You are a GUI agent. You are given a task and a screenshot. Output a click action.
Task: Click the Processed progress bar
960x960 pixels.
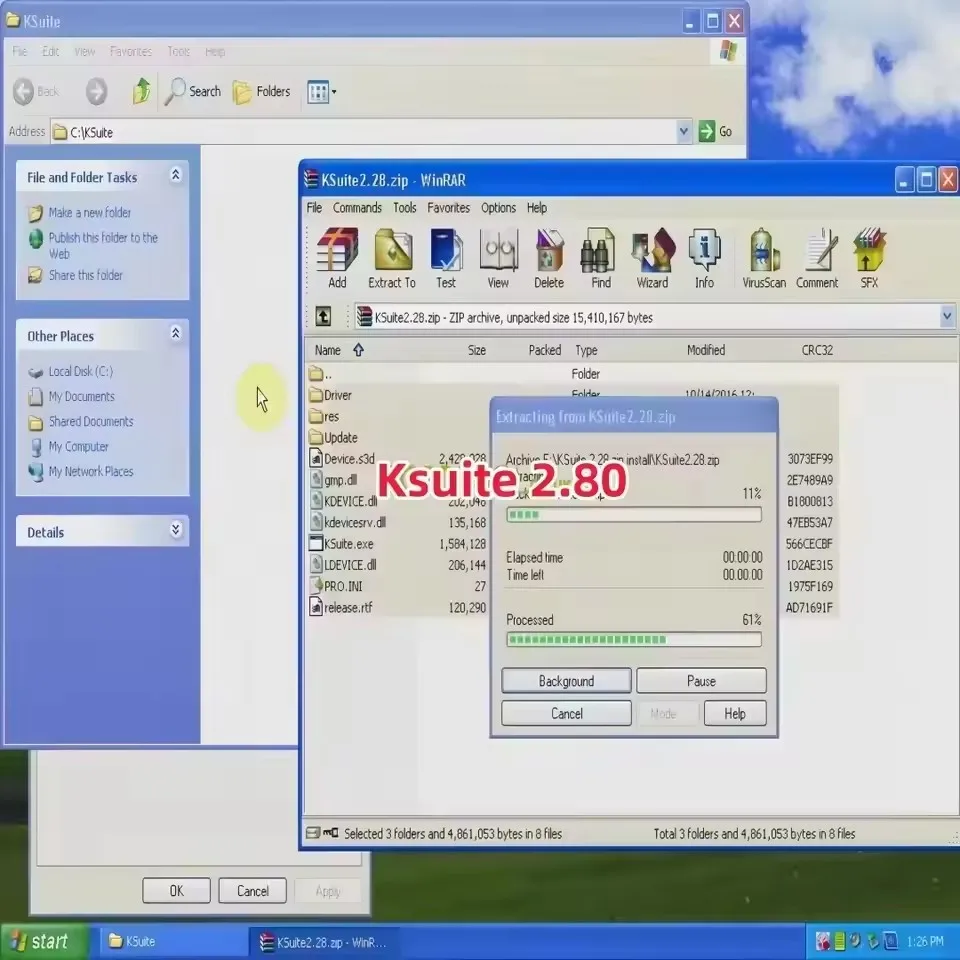click(634, 639)
